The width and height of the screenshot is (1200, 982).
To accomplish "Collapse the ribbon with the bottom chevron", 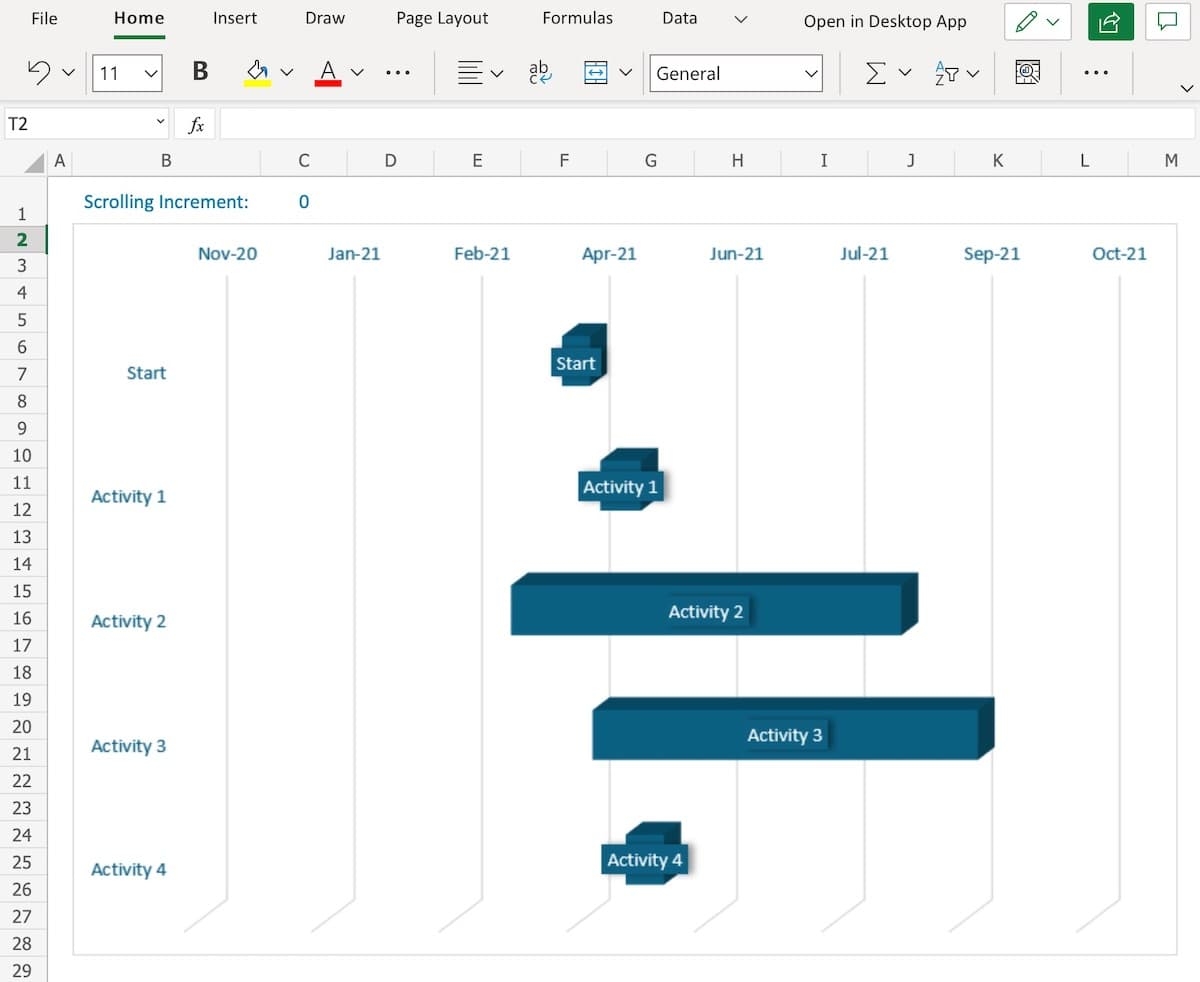I will pos(1186,88).
